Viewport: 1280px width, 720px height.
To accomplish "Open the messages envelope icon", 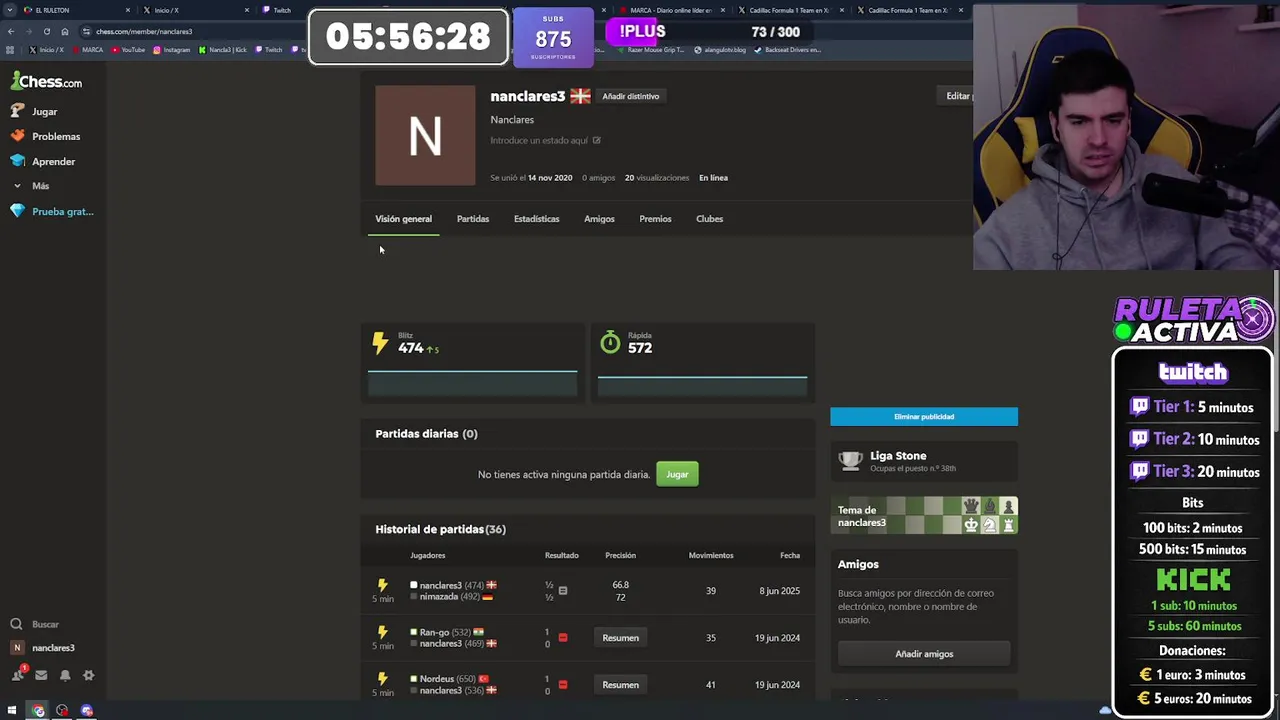I will [x=41, y=676].
